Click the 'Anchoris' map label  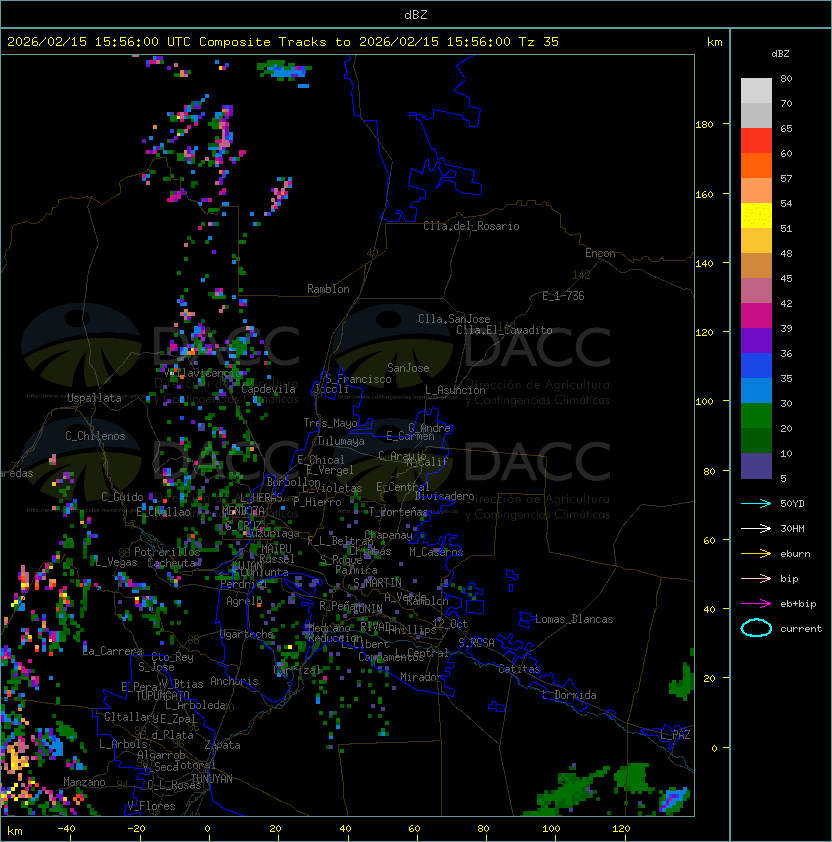[x=234, y=681]
